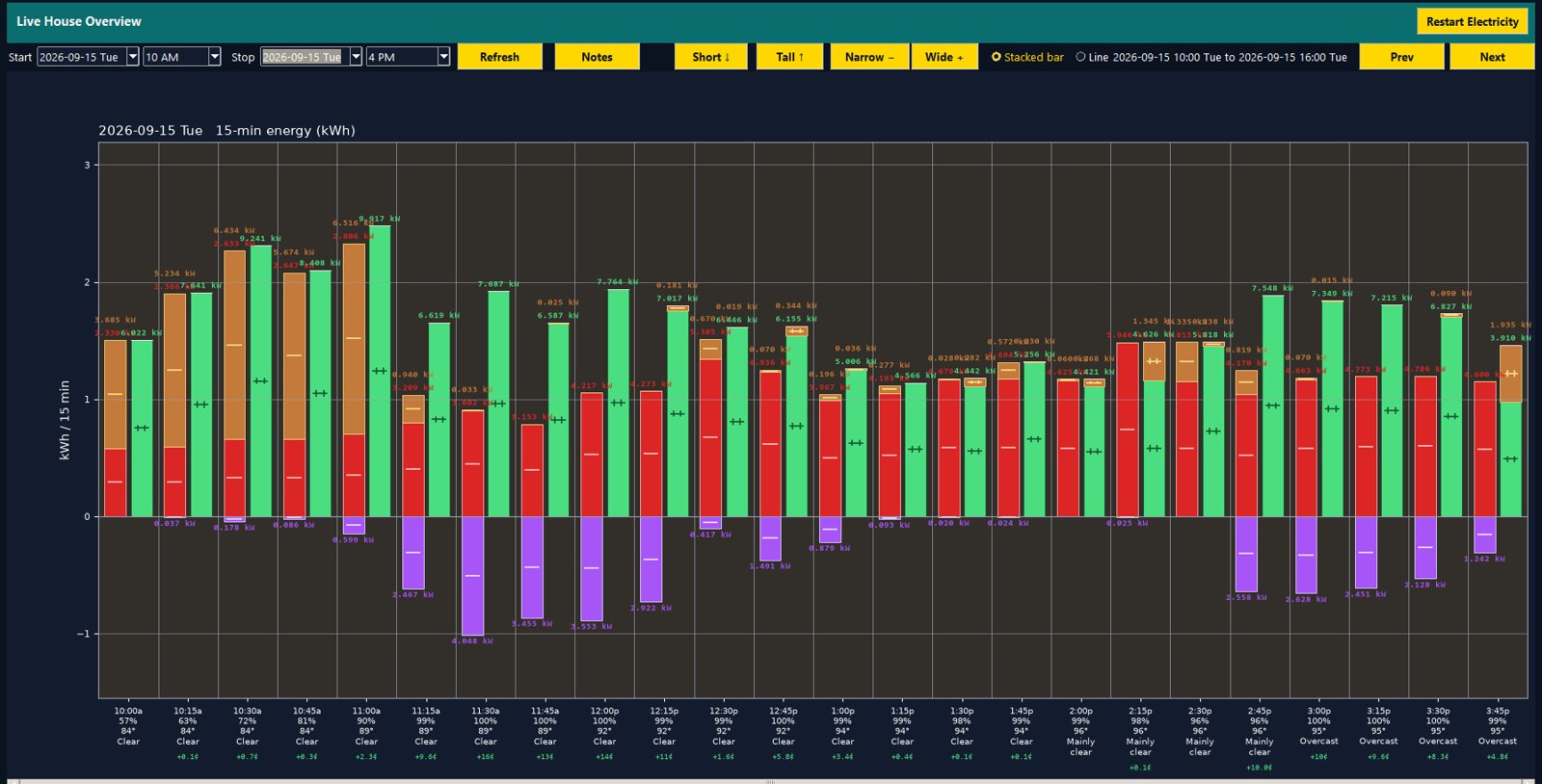Make the chart shorter with Short ↓
Image resolution: width=1542 pixels, height=784 pixels.
pyautogui.click(x=711, y=57)
